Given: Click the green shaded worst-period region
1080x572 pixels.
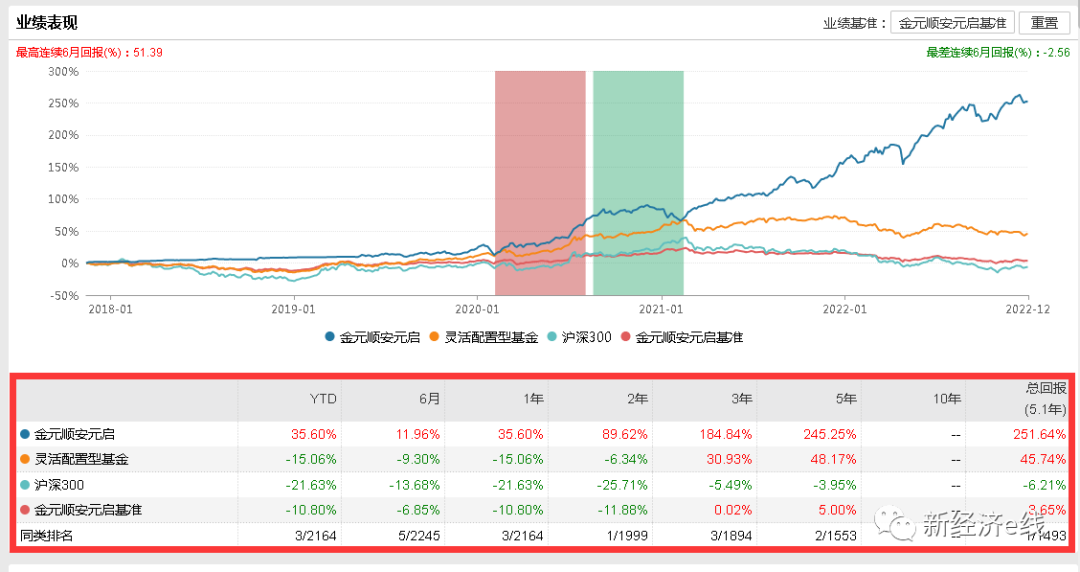Looking at the screenshot, I should click(638, 180).
